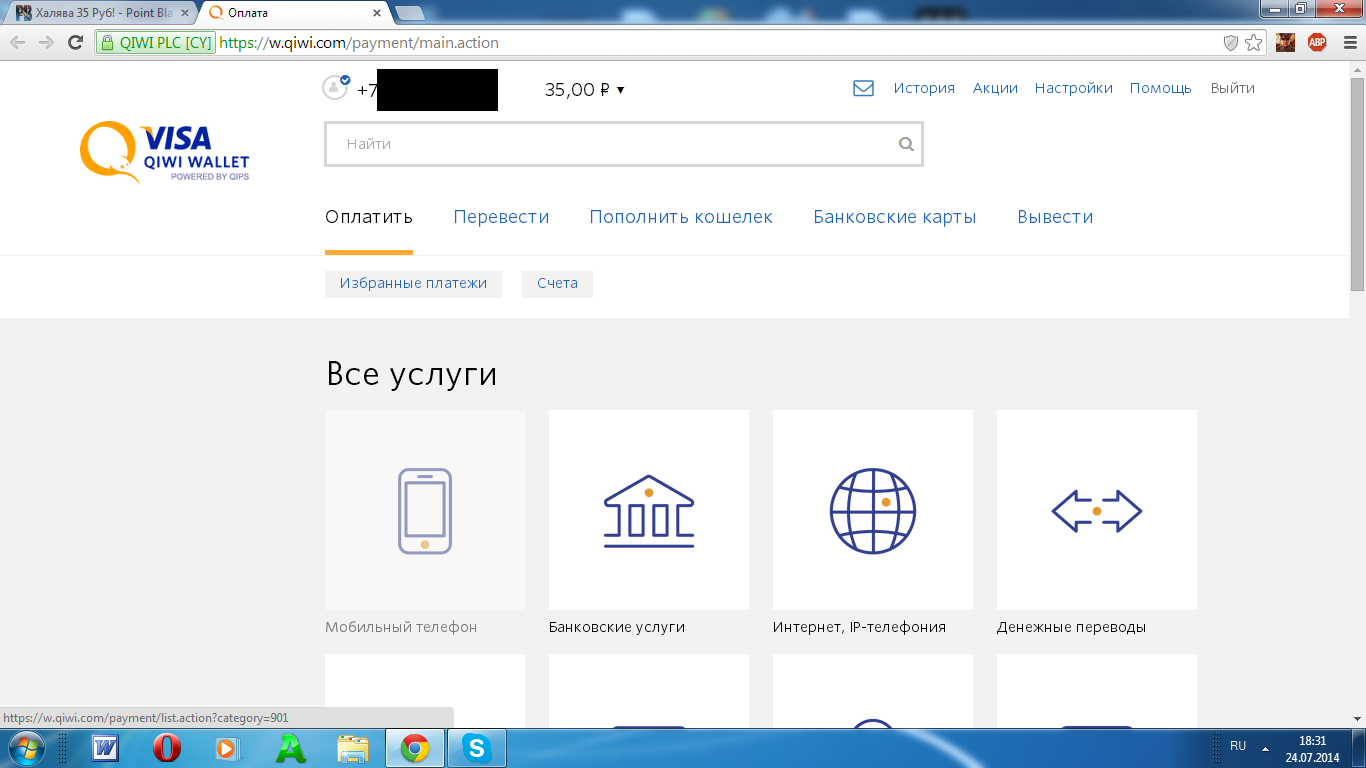Select the Пополнить кошелек tab
The image size is (1366, 768).
click(x=681, y=217)
